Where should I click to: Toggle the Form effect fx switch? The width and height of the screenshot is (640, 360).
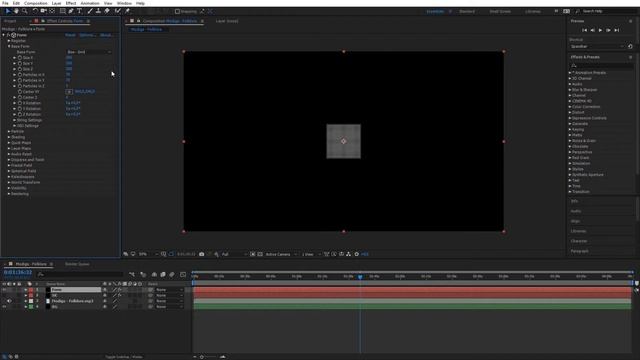pyautogui.click(x=8, y=35)
